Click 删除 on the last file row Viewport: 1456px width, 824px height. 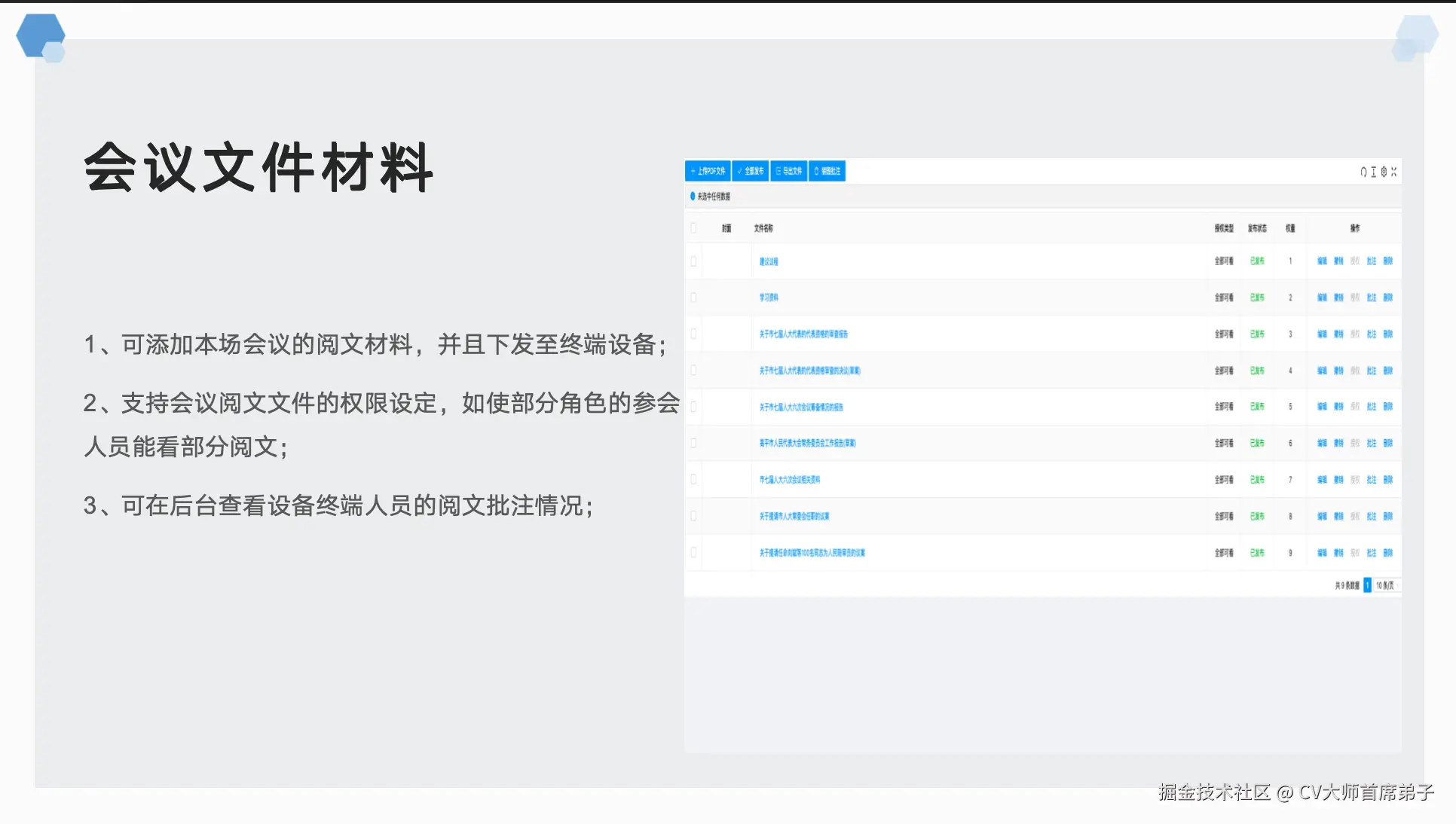(x=1389, y=553)
